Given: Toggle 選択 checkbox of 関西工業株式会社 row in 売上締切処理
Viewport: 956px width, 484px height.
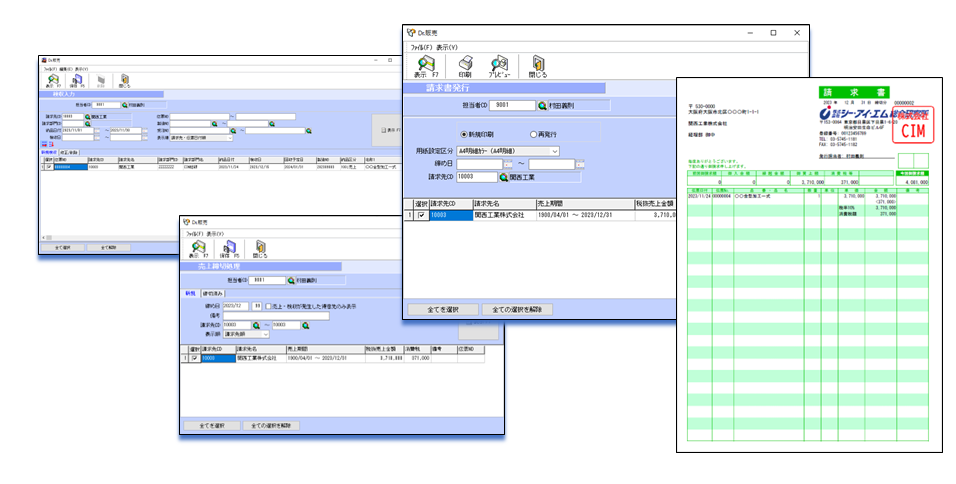Looking at the screenshot, I should (194, 358).
